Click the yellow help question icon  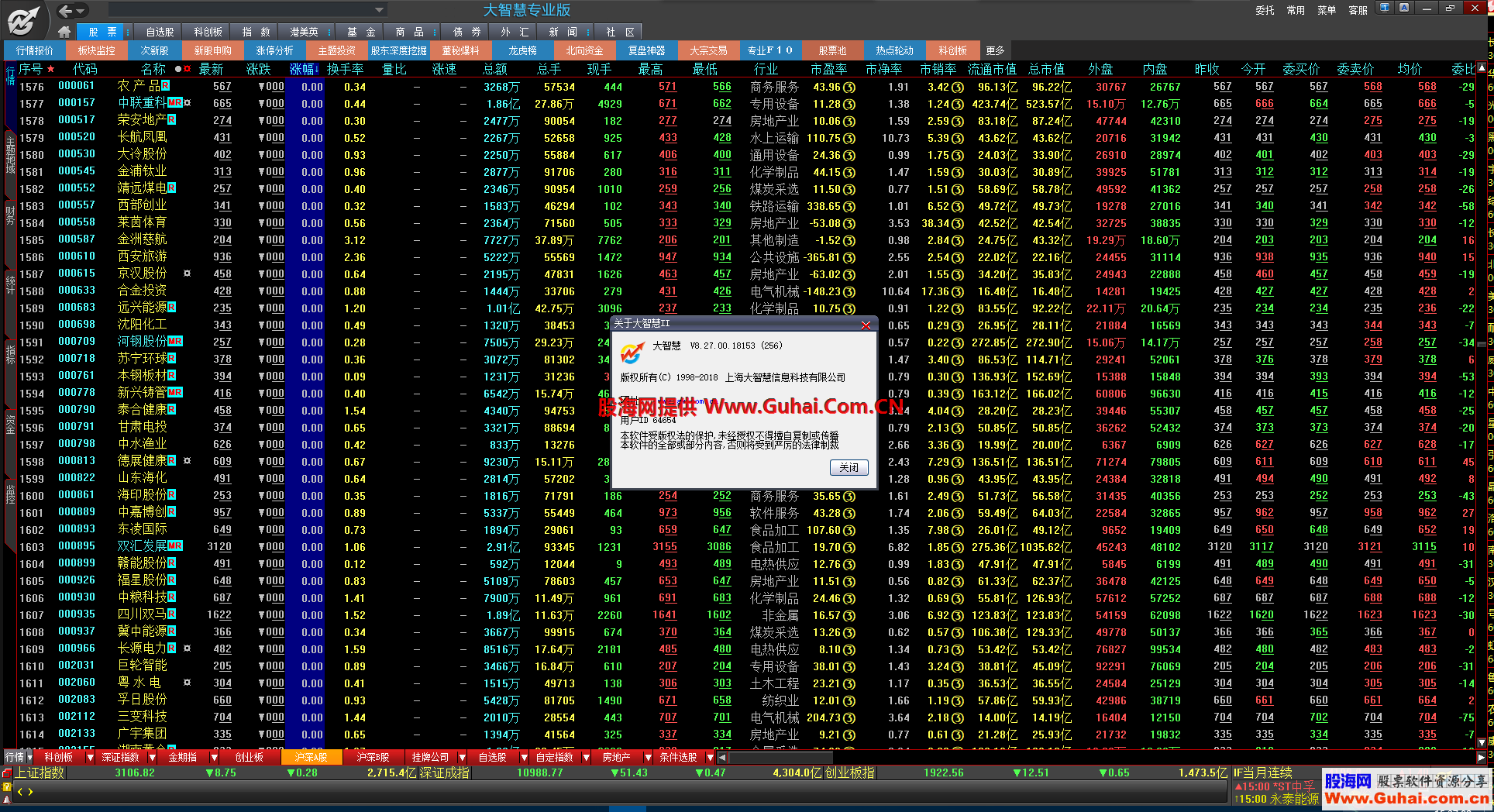7,786
